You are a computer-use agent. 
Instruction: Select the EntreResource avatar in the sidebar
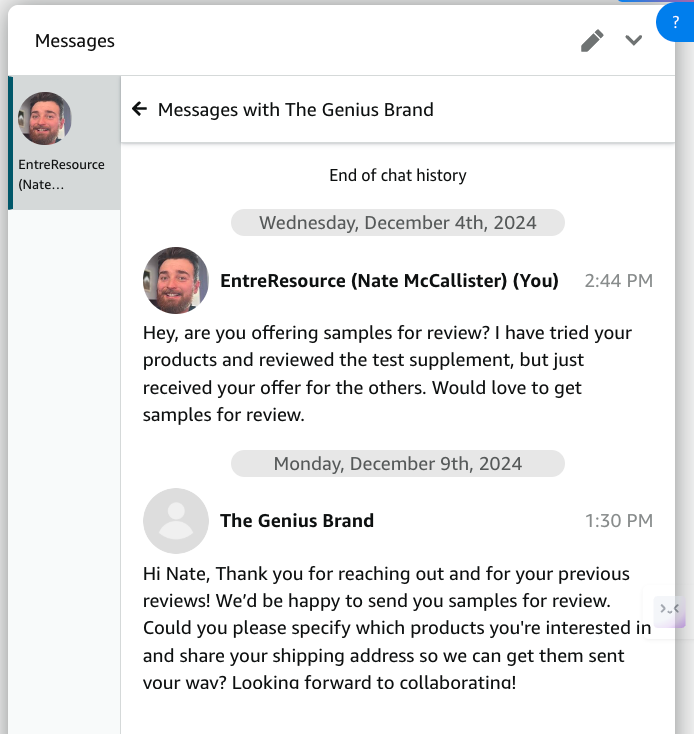45,119
